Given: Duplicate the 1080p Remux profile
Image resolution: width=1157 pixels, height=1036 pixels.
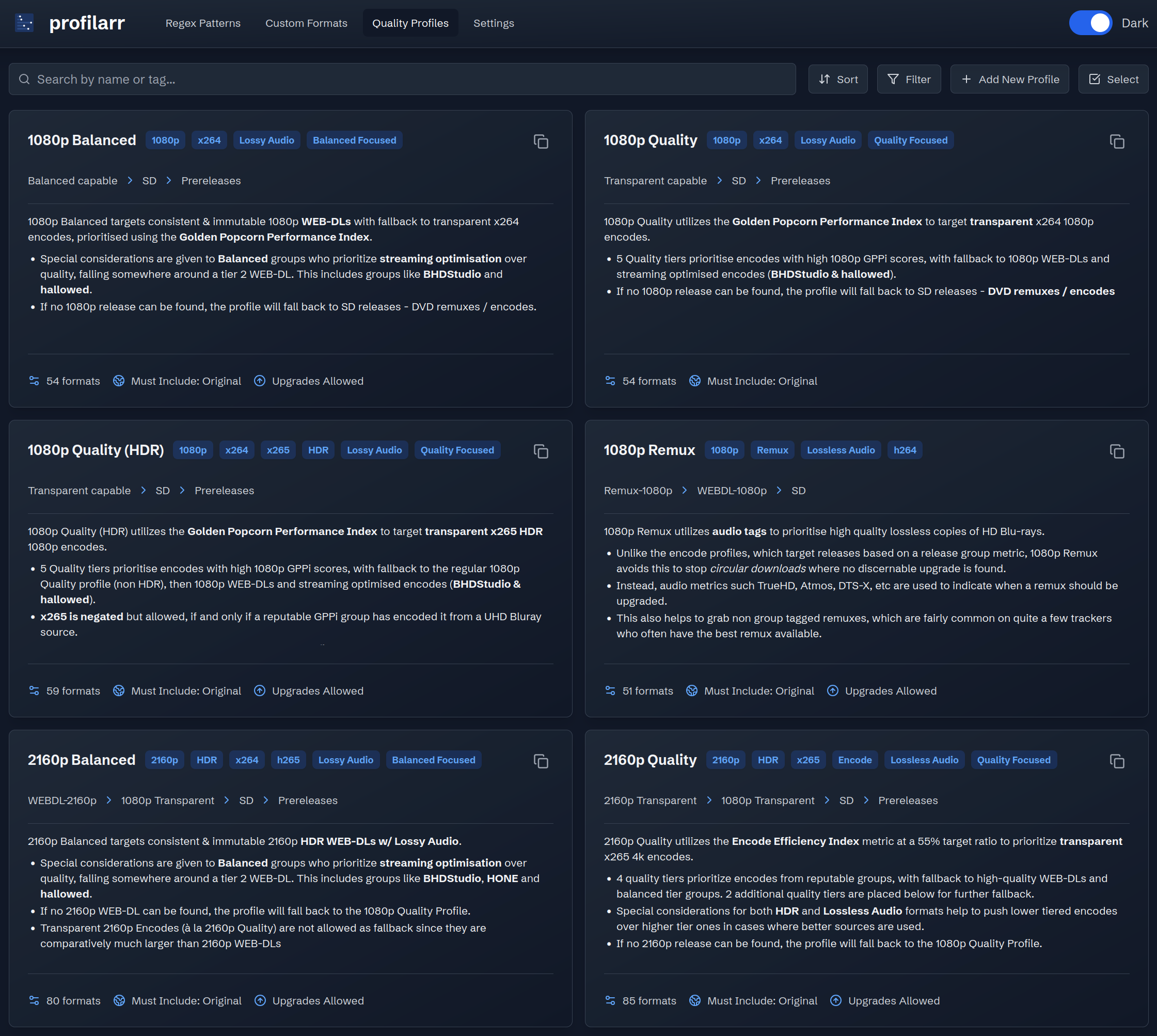Looking at the screenshot, I should 1117,451.
